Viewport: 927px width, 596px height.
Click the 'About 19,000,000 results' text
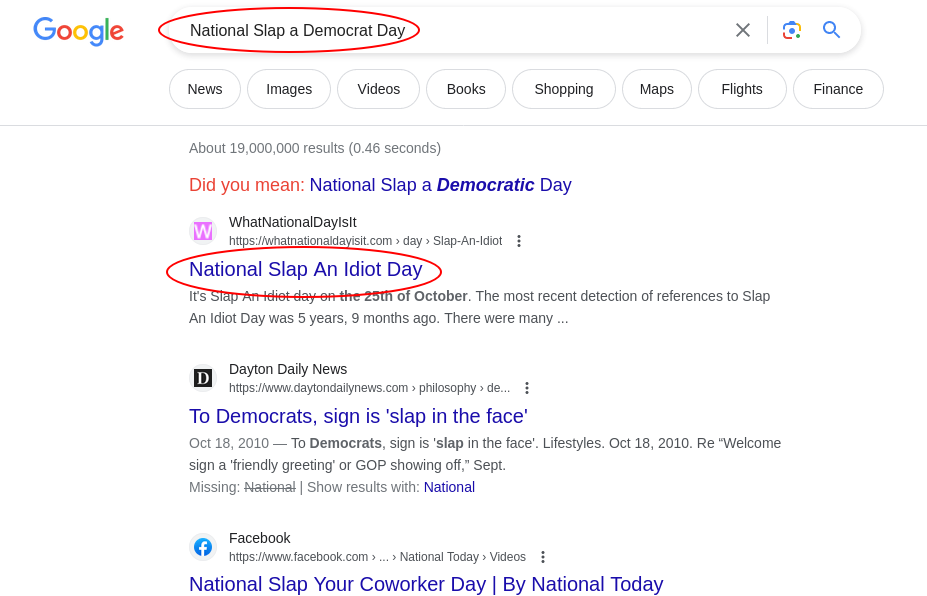[315, 148]
